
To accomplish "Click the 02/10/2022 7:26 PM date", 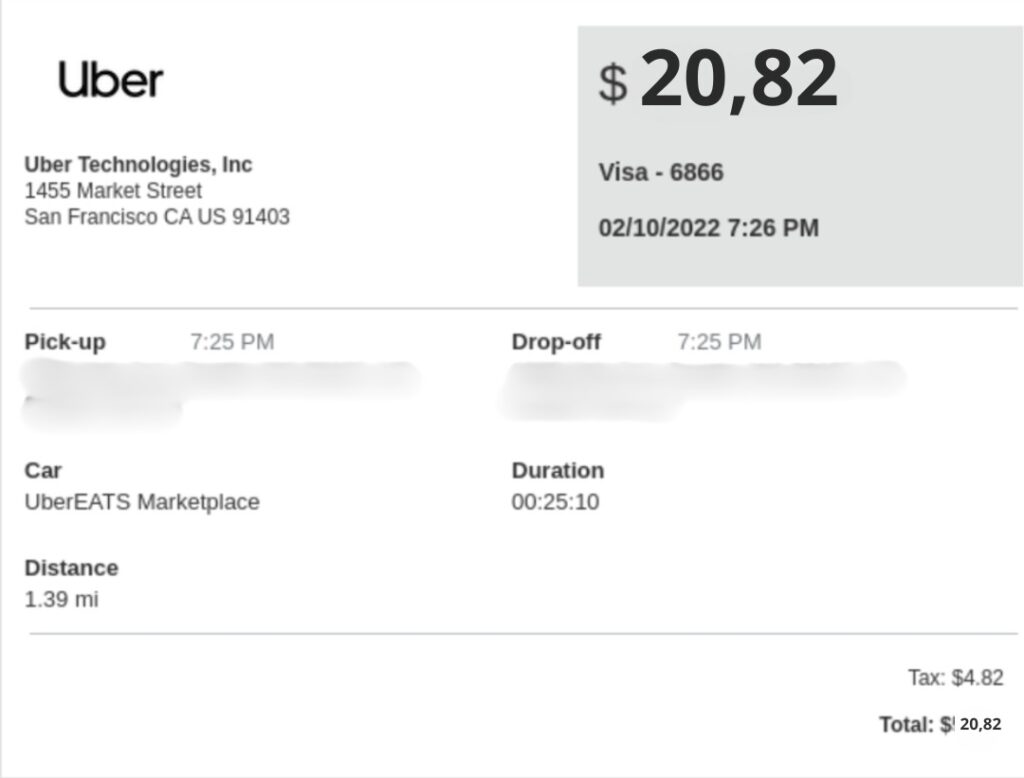I will point(708,228).
